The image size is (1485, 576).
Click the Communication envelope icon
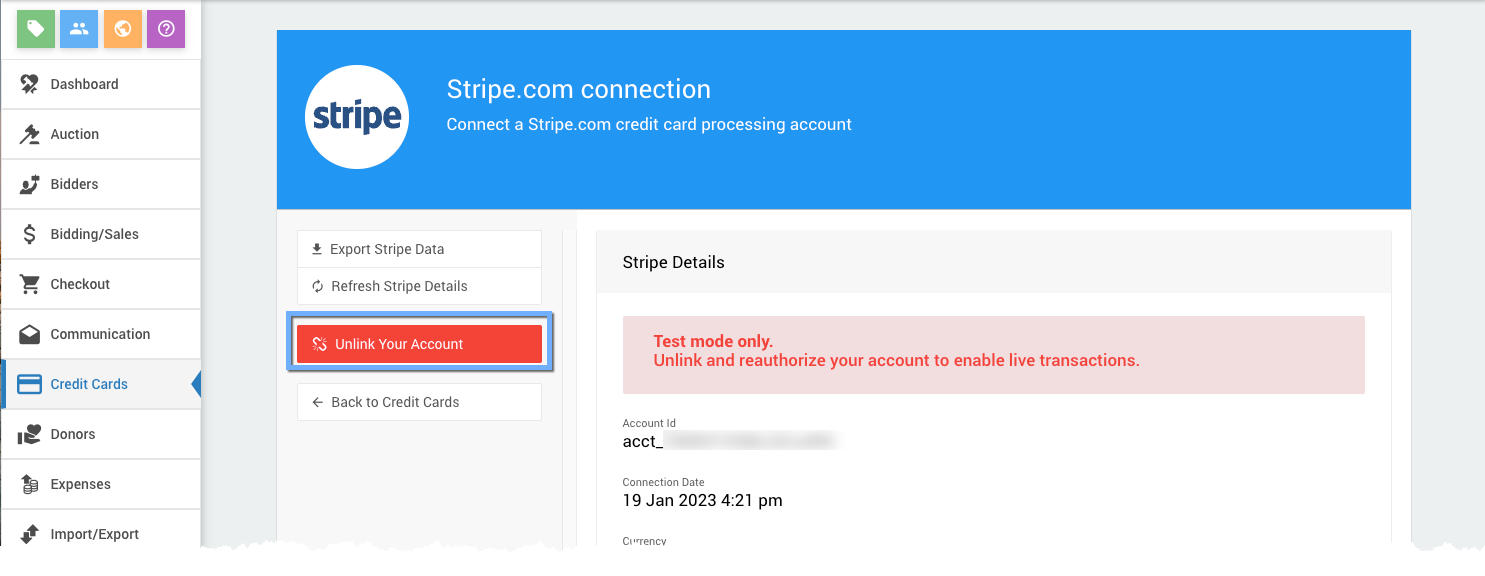30,334
